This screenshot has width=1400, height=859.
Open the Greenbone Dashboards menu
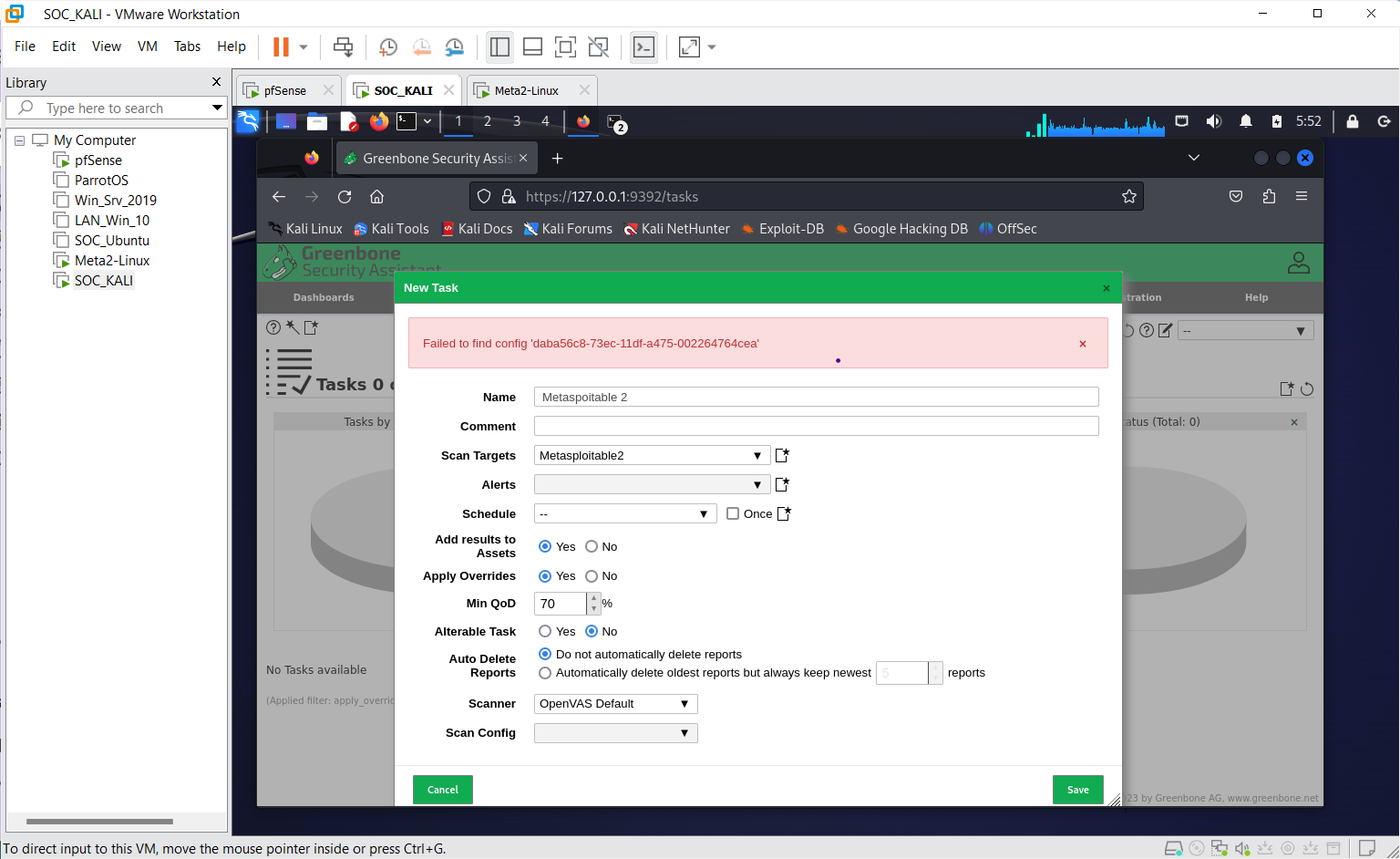coord(324,297)
